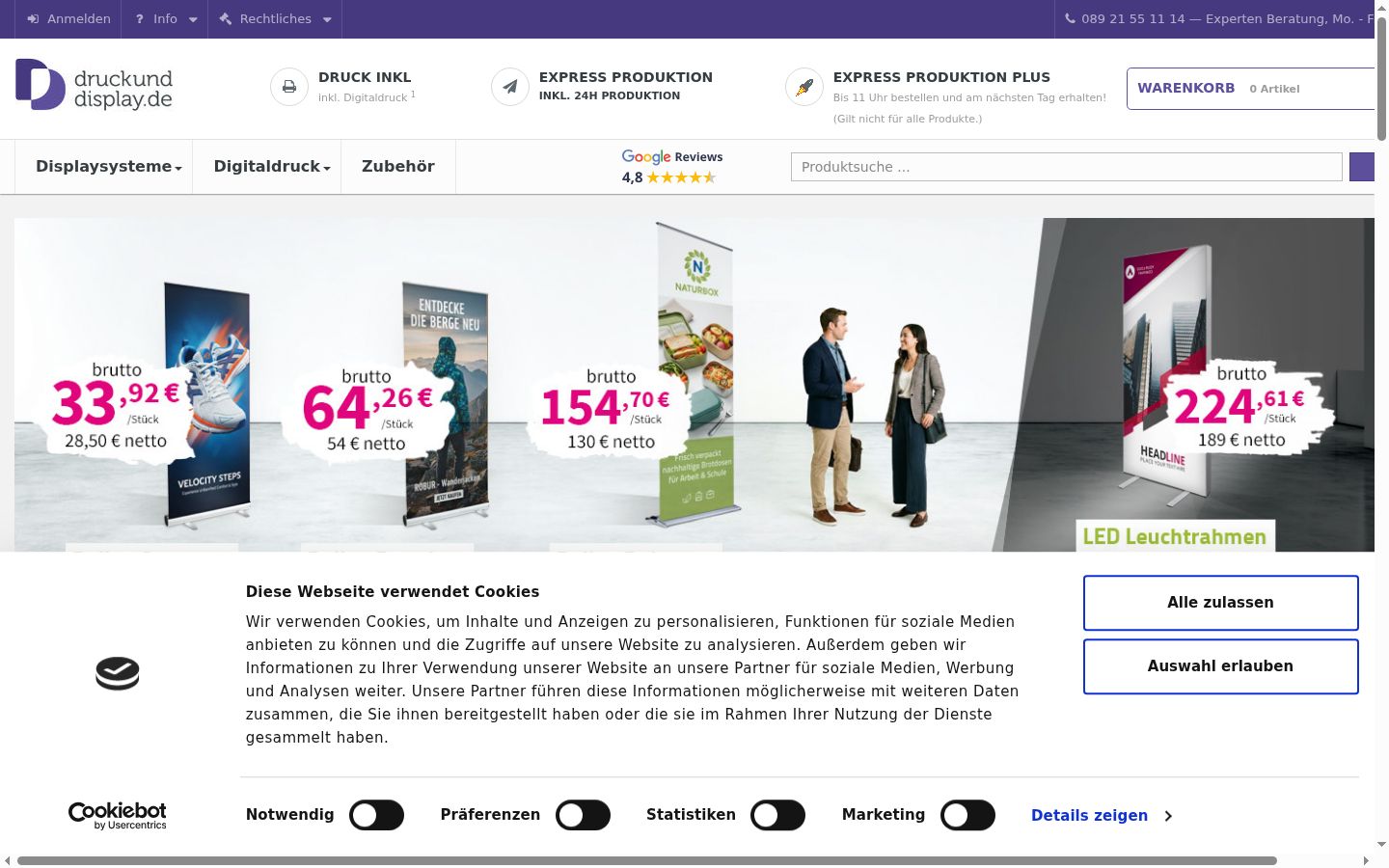
Task: Open the druckunddisplay.de logo home link
Action: coord(94,85)
